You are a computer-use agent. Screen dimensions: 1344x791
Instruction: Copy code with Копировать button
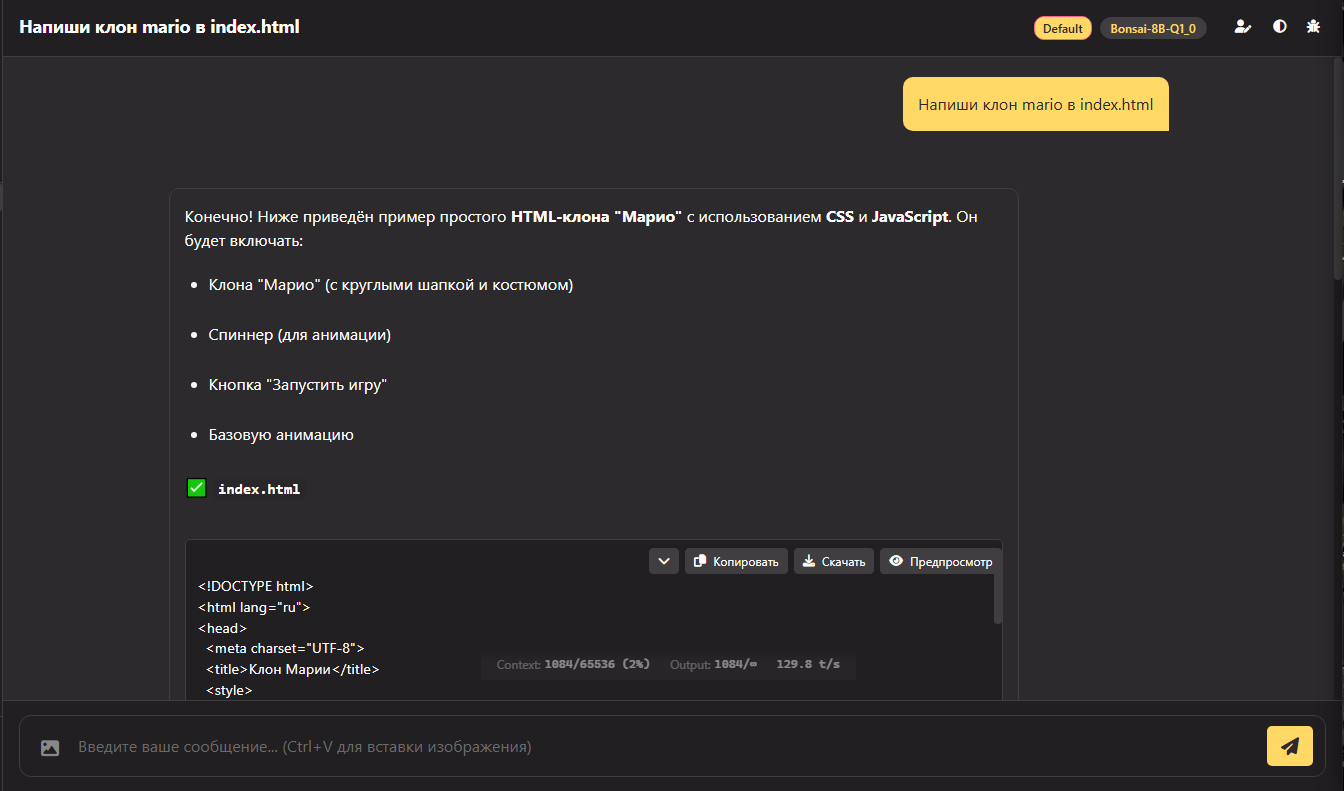click(x=736, y=561)
